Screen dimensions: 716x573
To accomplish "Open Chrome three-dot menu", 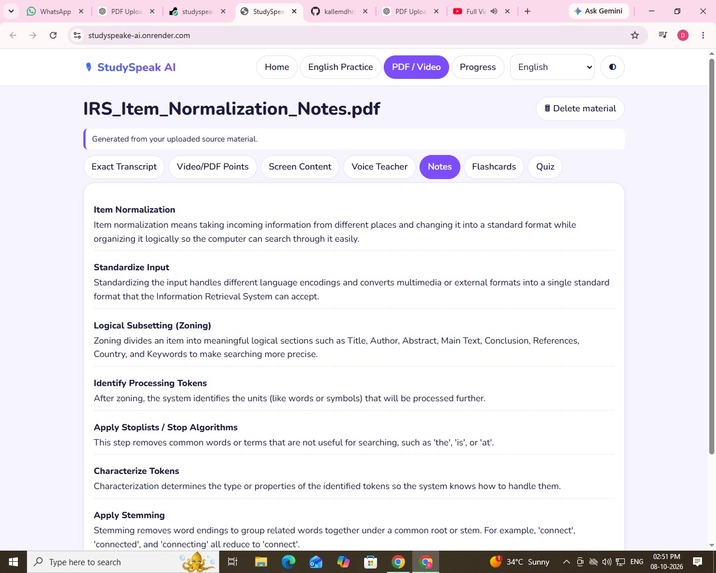I will 703,35.
